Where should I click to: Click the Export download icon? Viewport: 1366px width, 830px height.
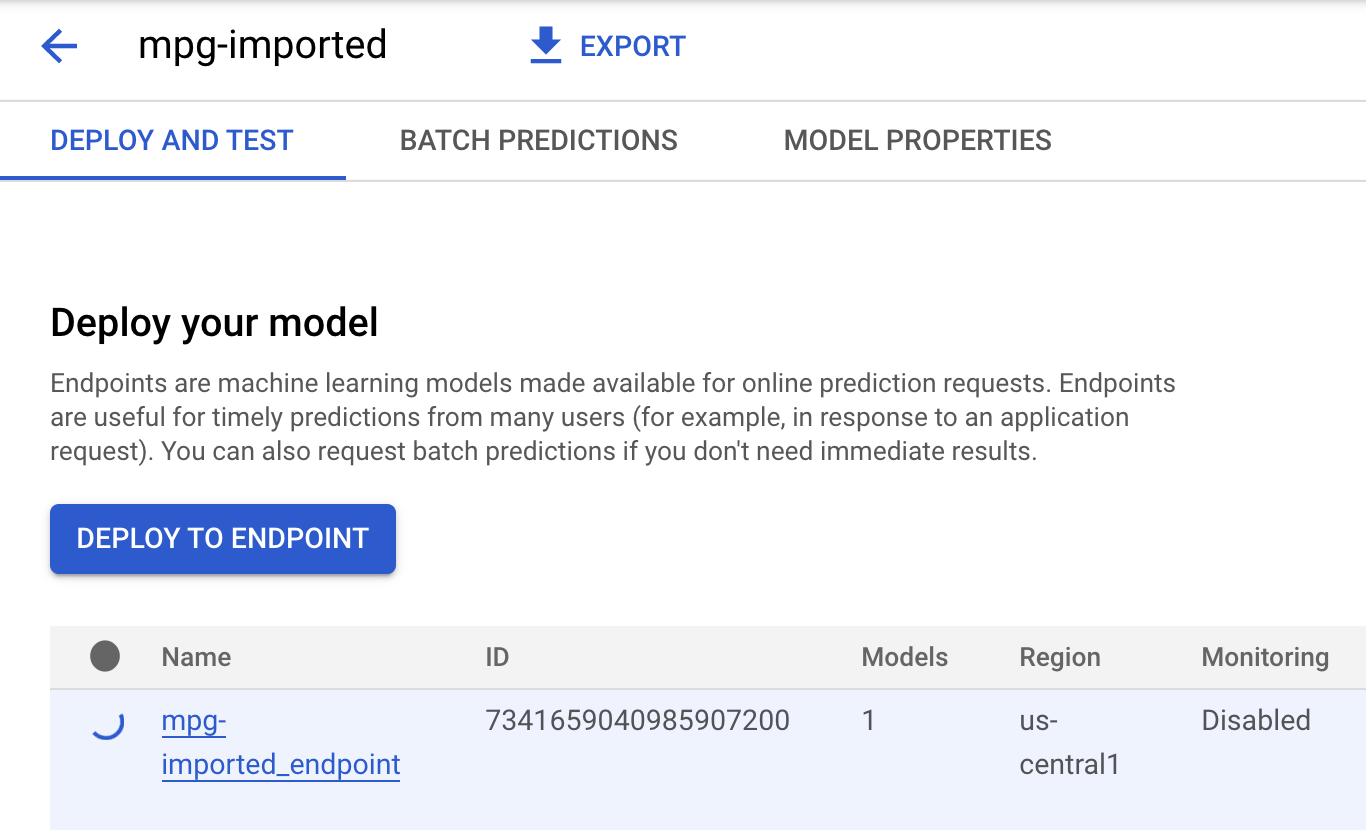click(x=545, y=46)
